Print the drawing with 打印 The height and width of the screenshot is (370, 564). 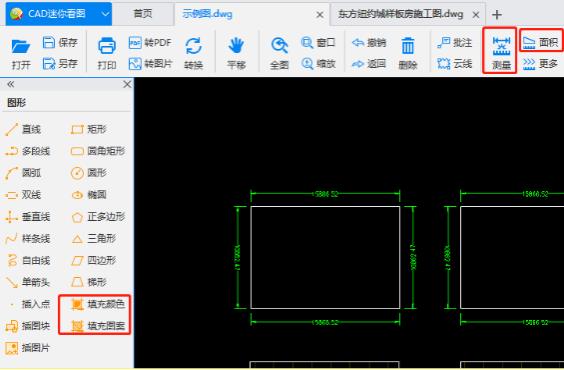click(x=107, y=54)
